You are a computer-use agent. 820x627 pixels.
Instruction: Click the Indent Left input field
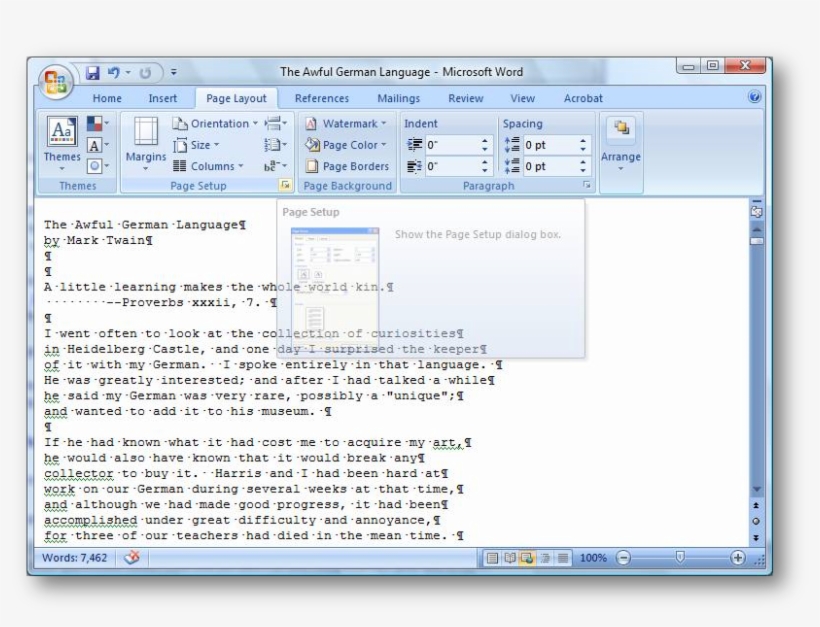coord(452,145)
